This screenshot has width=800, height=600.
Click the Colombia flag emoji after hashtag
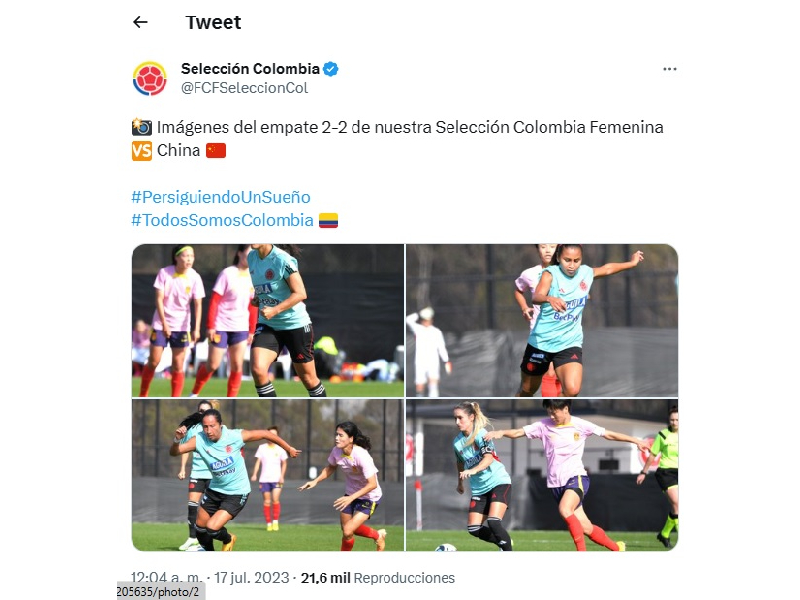click(x=328, y=220)
